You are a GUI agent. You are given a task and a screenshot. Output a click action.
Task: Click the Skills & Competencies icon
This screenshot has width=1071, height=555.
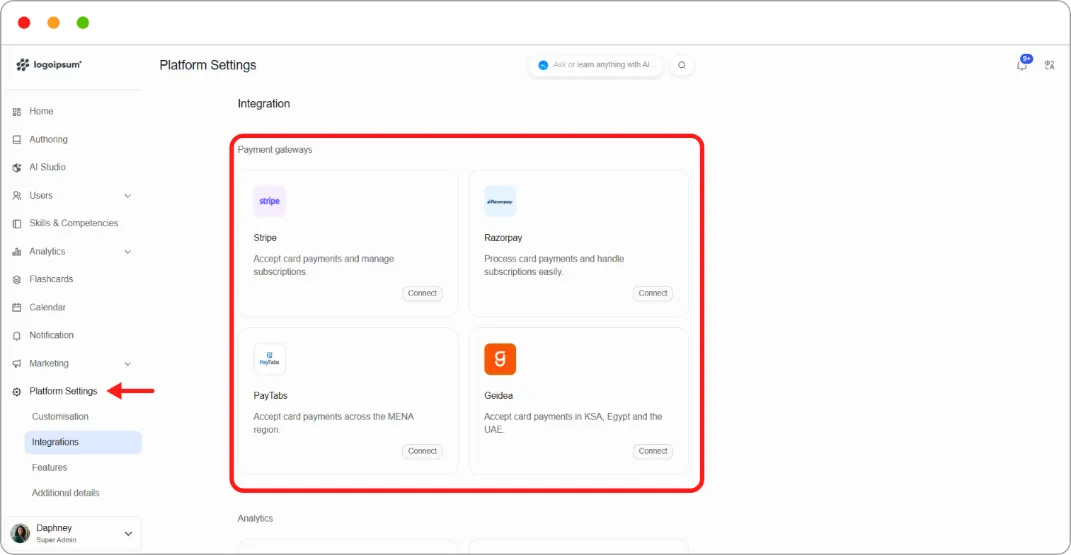point(17,223)
